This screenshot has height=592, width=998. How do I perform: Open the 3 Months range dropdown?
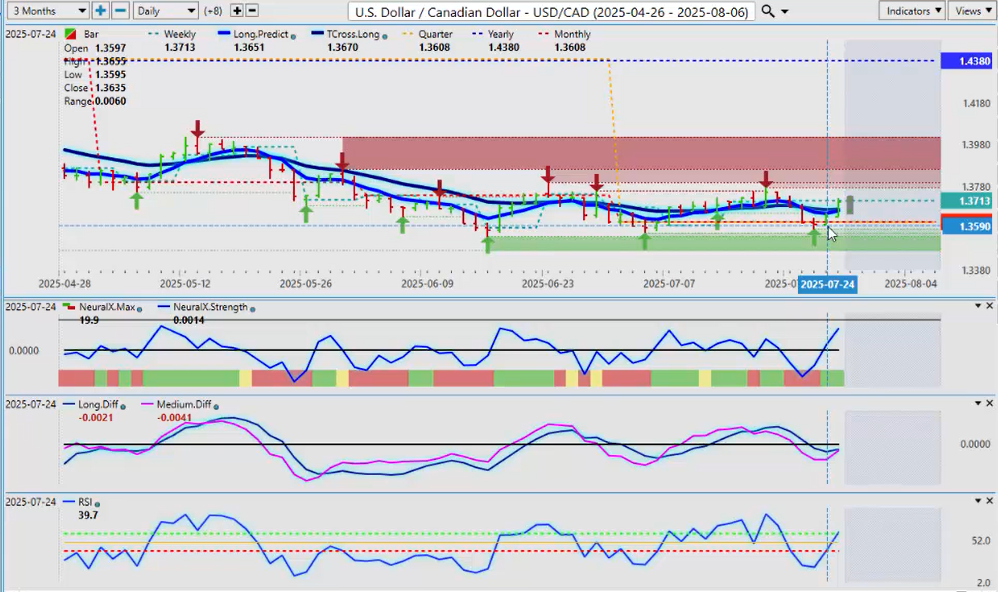[46, 10]
